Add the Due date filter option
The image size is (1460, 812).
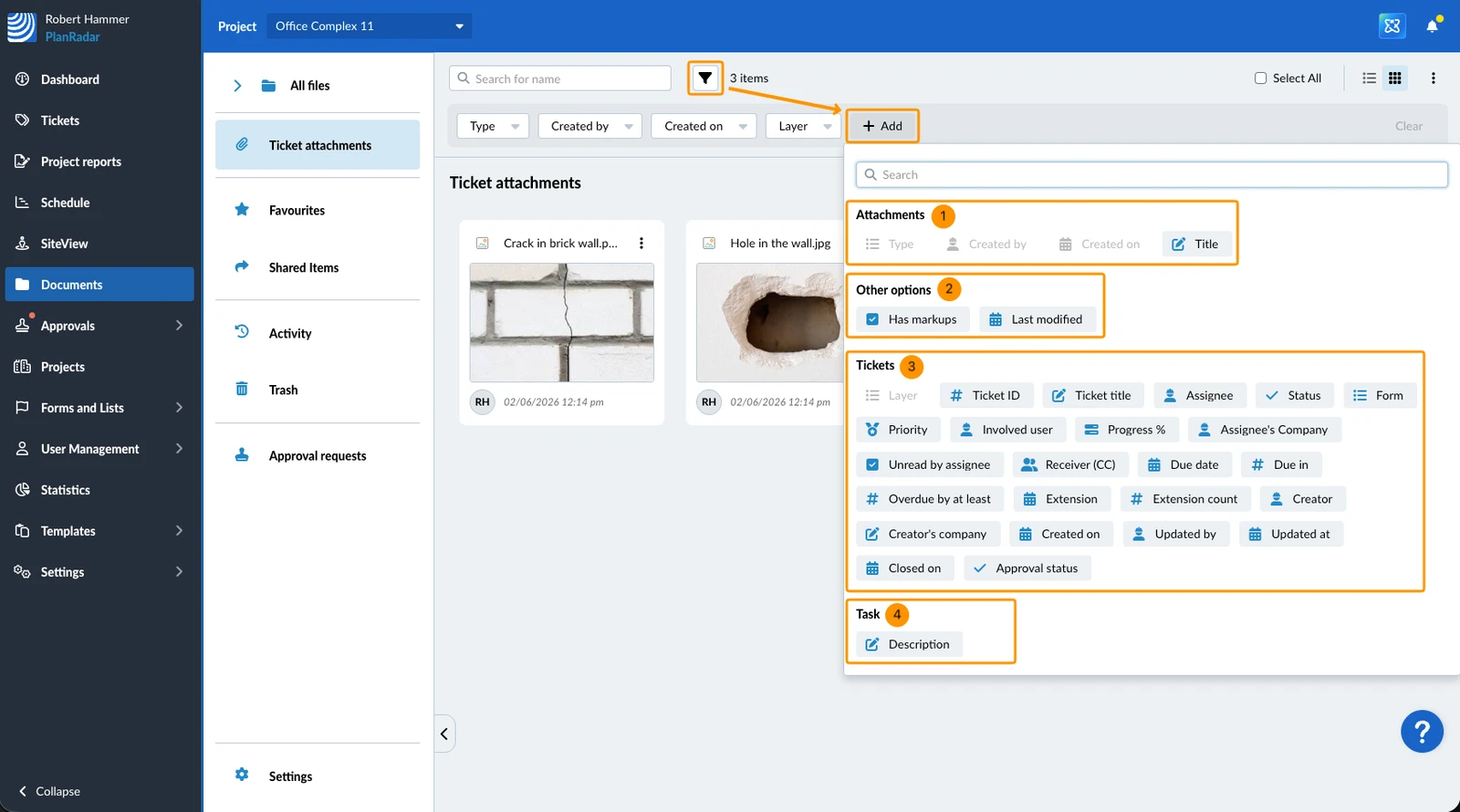click(x=1185, y=464)
